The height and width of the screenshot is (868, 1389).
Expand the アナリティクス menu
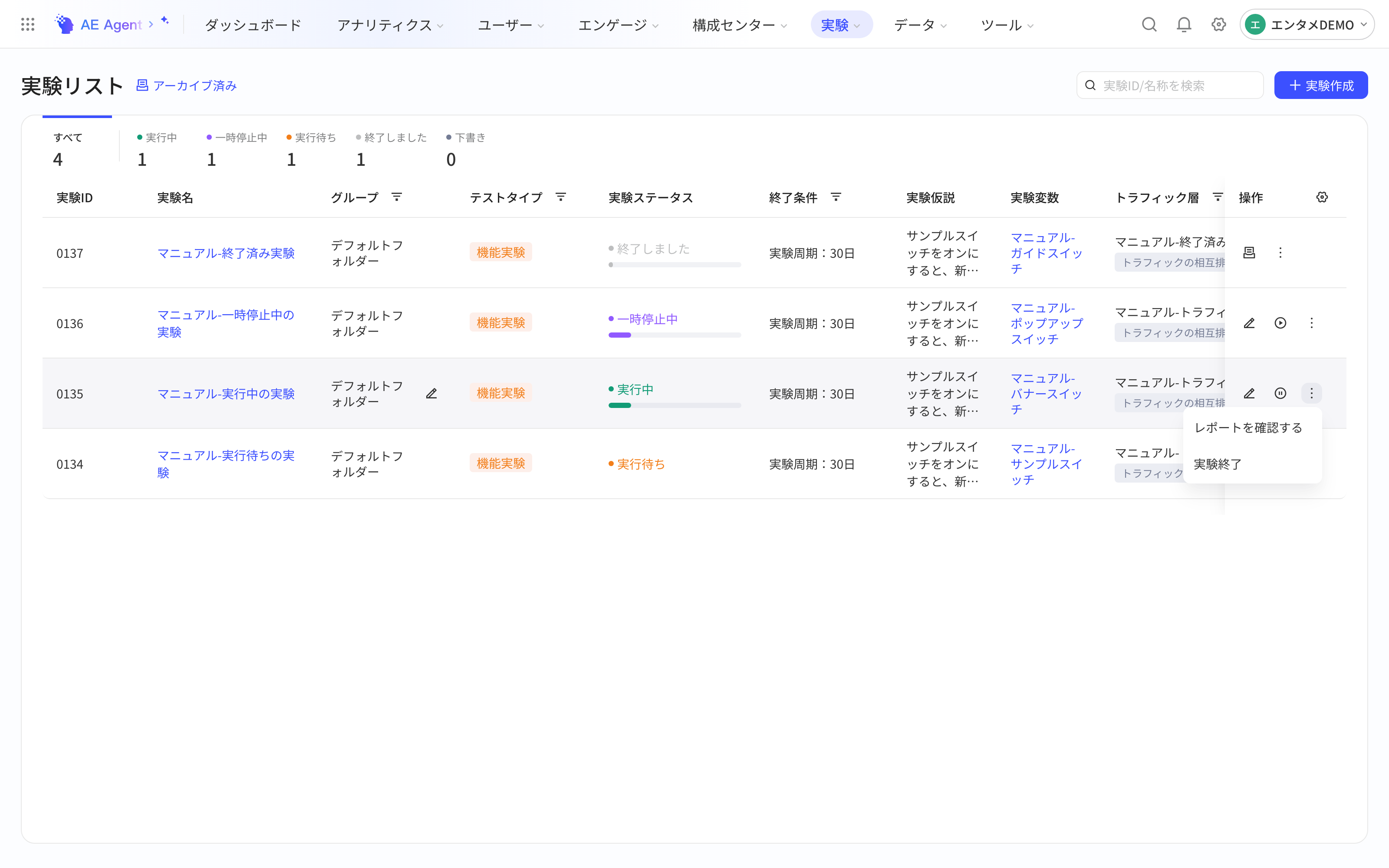click(x=390, y=25)
